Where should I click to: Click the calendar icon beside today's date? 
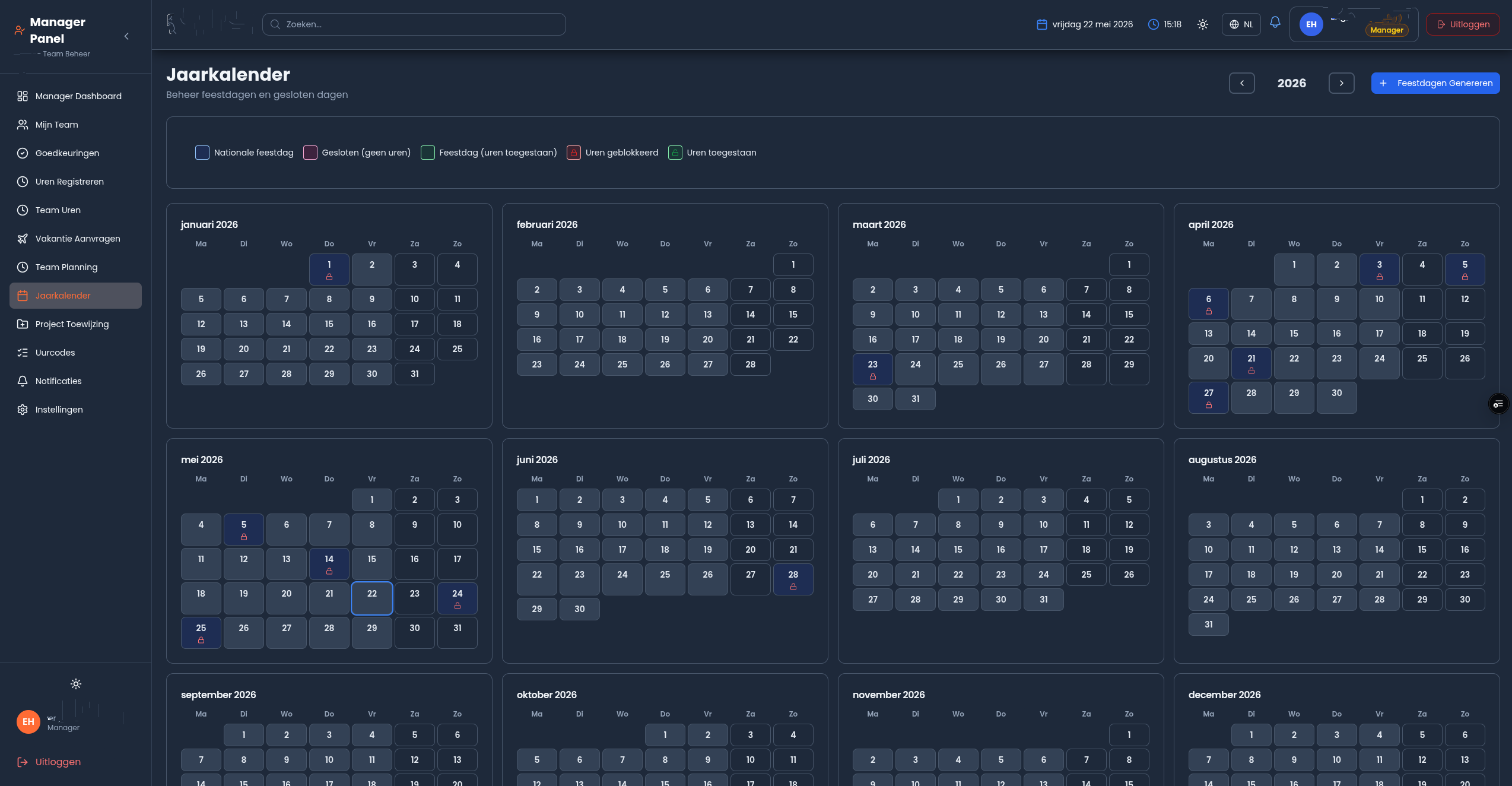[1041, 24]
